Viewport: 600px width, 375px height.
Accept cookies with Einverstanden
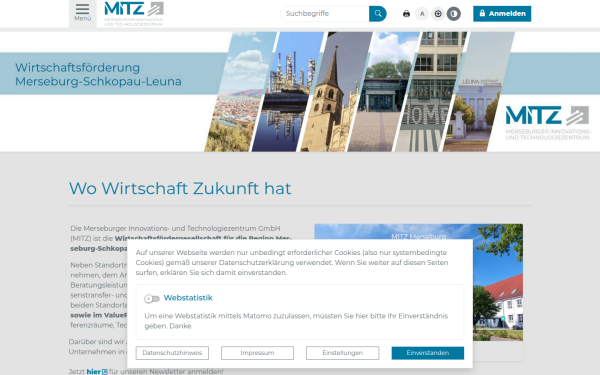[x=428, y=353]
